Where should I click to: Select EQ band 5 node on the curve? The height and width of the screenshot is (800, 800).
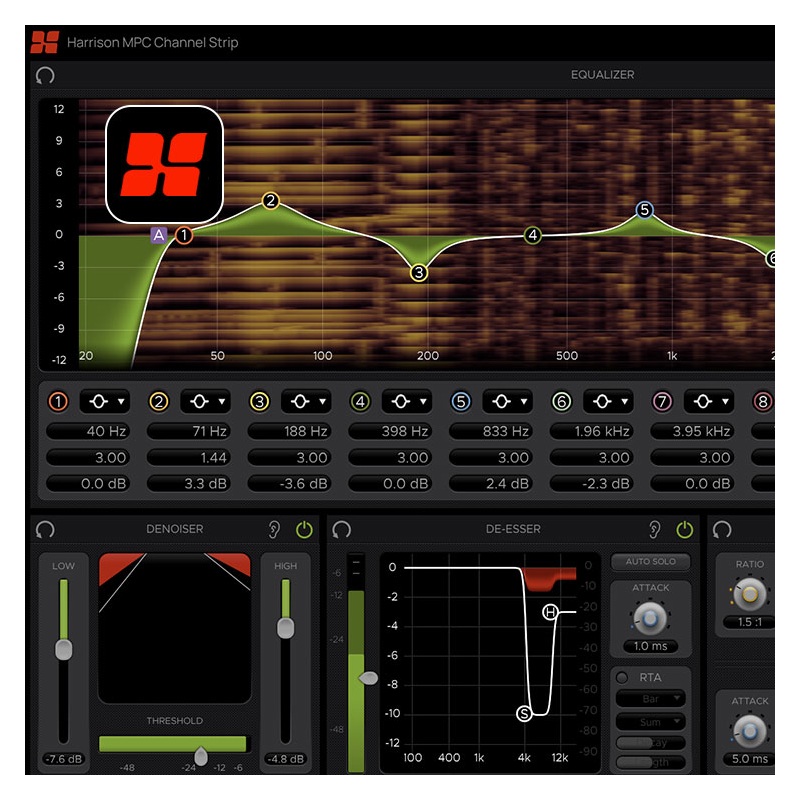(x=644, y=210)
